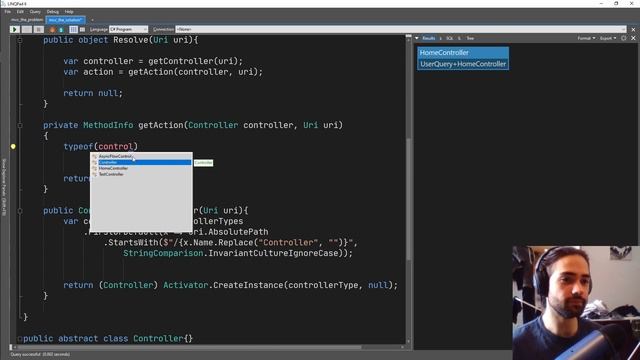Viewport: 640px width, 360px height.
Task: Open the Export dropdown in results panel
Action: click(608, 38)
